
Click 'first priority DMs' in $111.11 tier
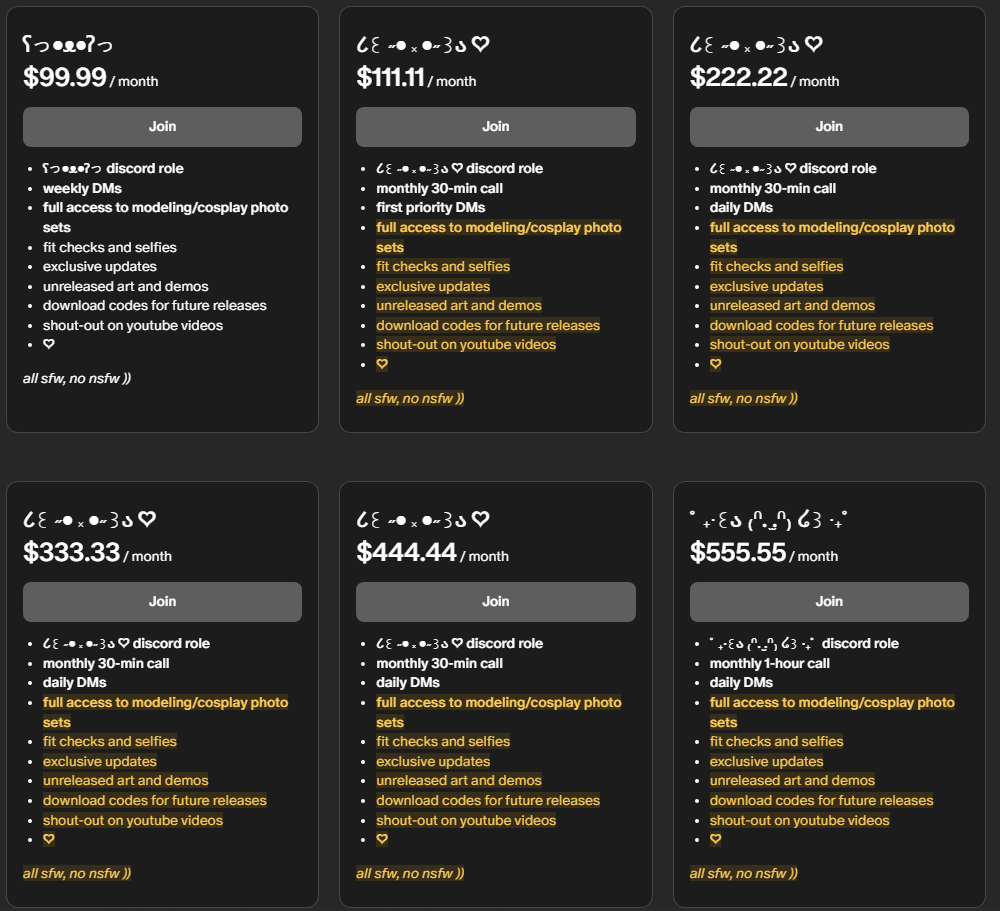pyautogui.click(x=430, y=207)
